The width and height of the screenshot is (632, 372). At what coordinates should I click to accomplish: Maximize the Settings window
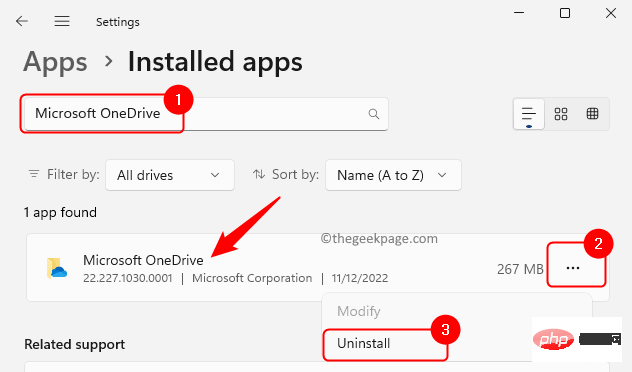[x=565, y=13]
